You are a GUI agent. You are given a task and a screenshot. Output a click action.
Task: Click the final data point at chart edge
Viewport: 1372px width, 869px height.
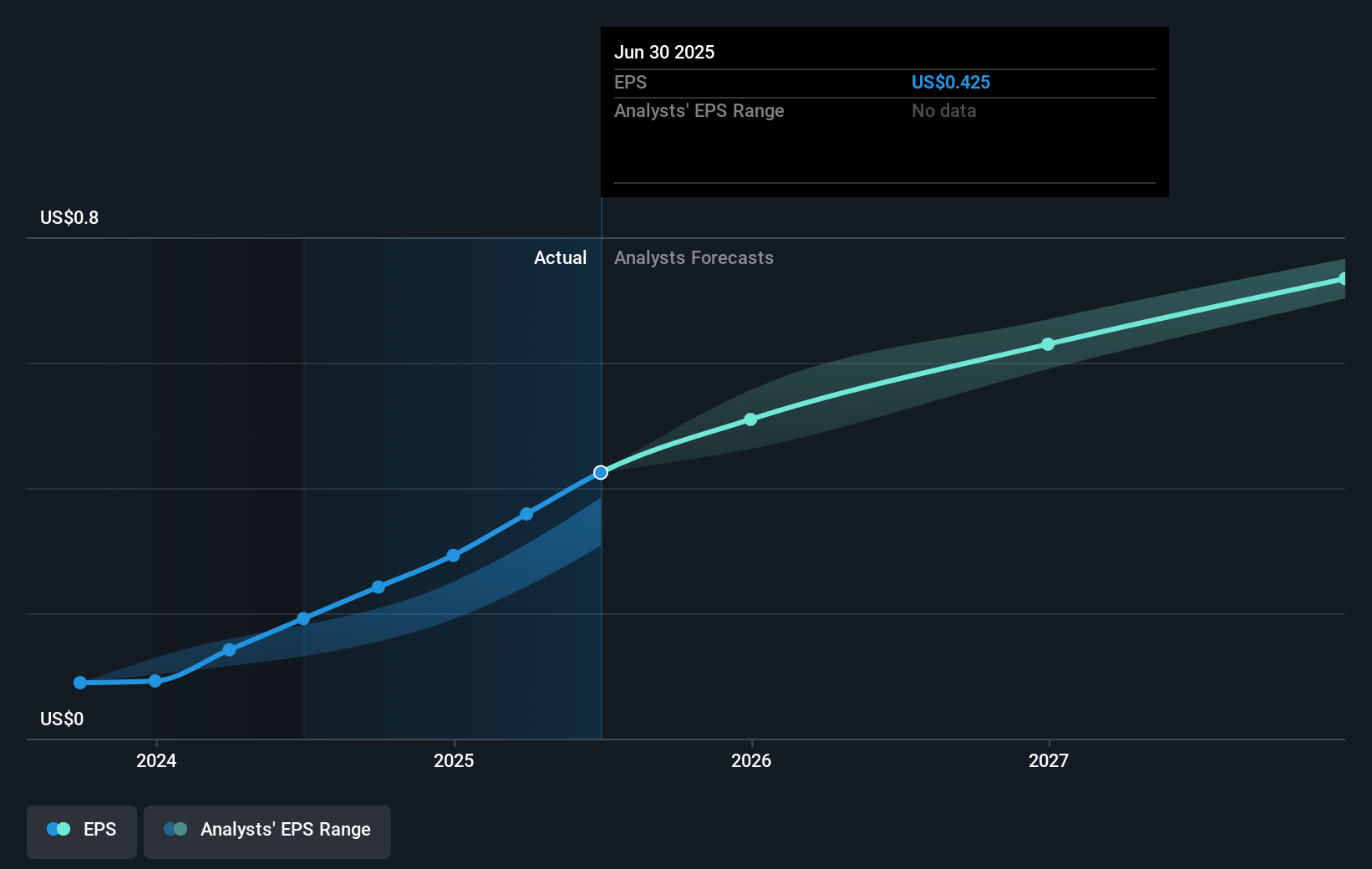point(1344,278)
